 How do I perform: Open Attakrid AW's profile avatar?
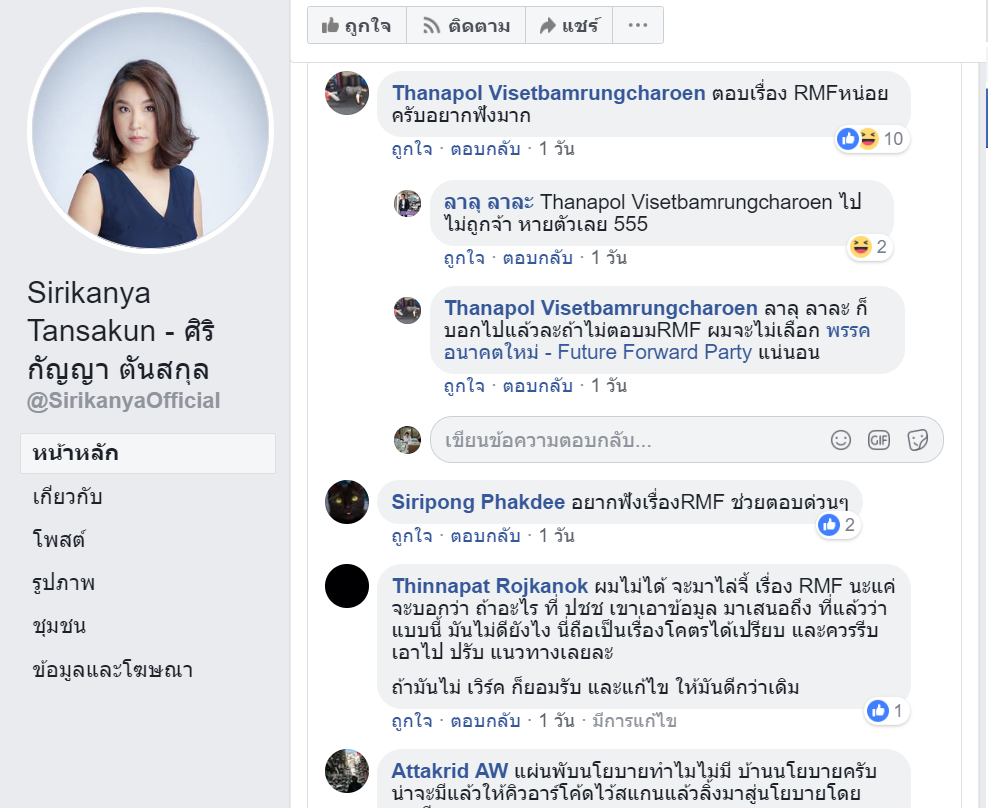[x=347, y=771]
